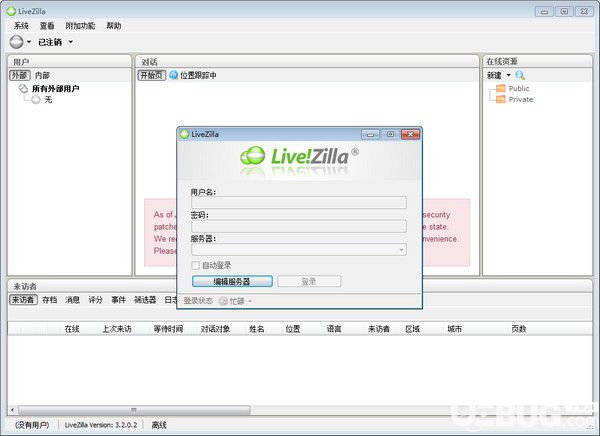Sort by the 区域 column header

point(412,329)
